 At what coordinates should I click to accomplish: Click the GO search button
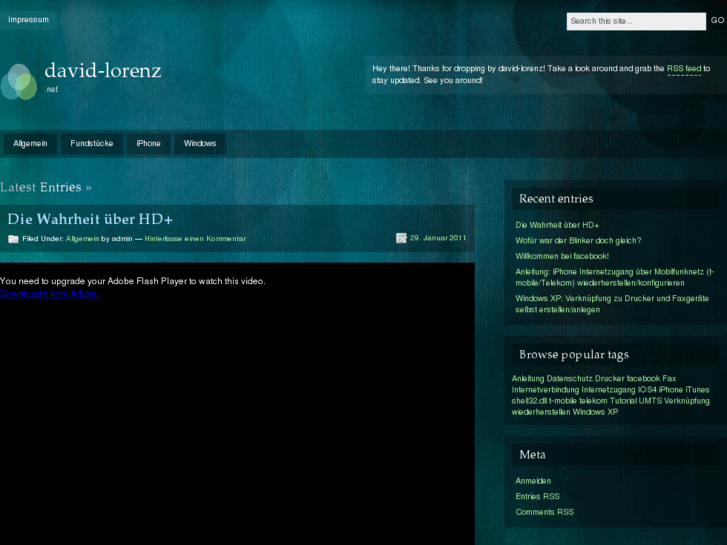click(717, 20)
